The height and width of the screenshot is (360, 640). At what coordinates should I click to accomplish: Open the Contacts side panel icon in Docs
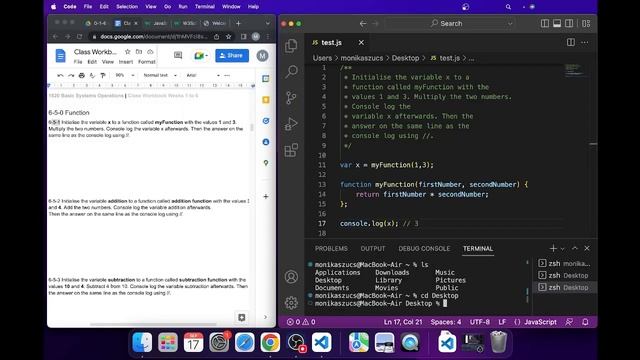(266, 142)
